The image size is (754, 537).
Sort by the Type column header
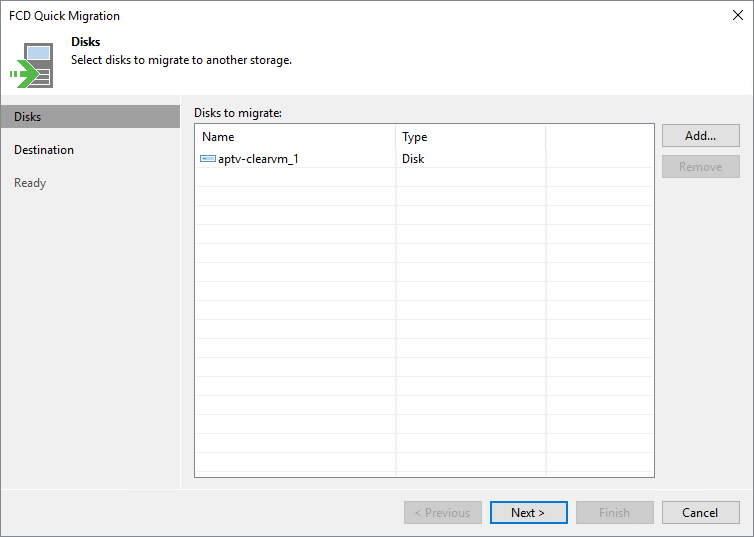(x=471, y=137)
